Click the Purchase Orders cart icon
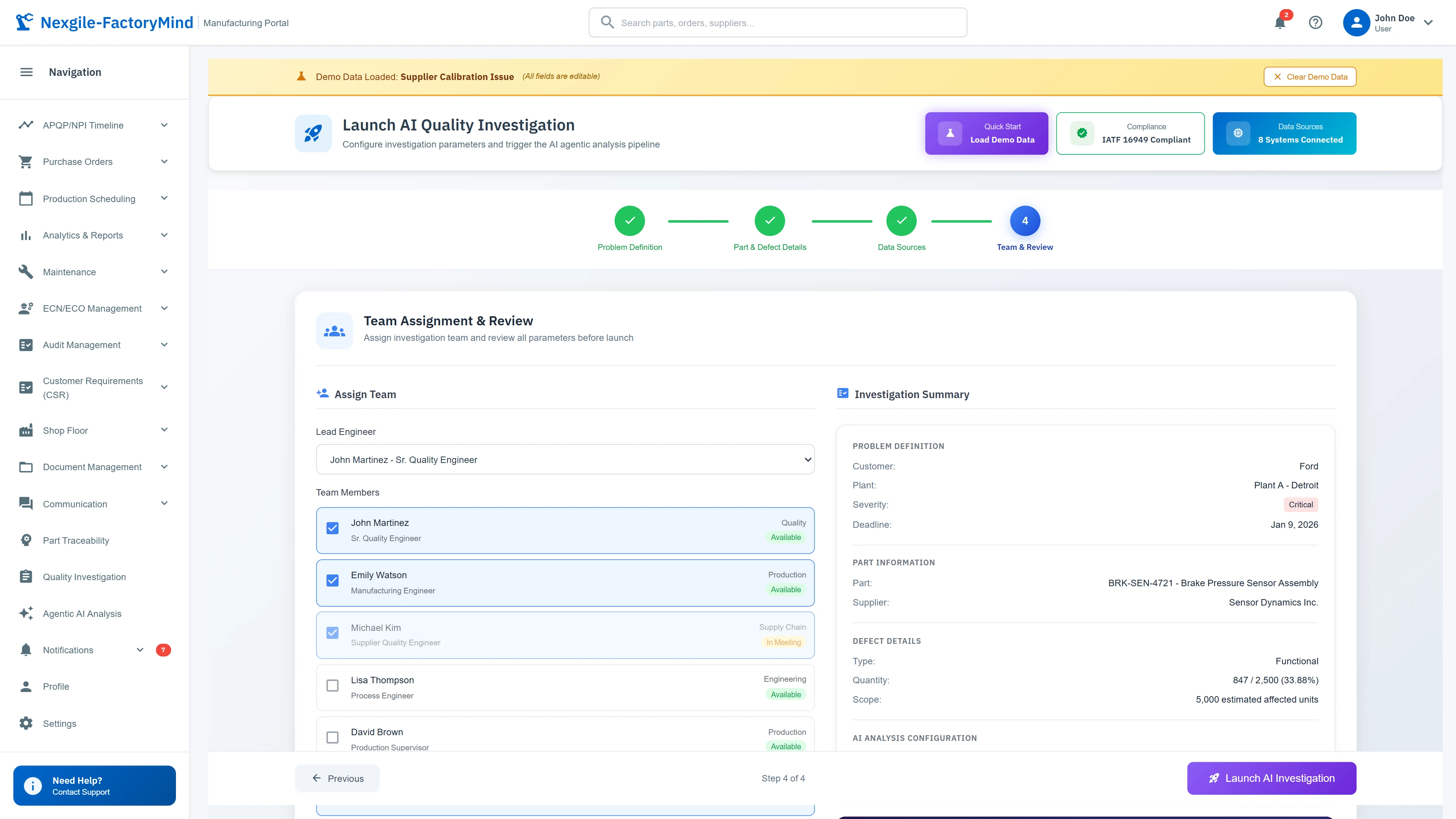 click(x=26, y=162)
